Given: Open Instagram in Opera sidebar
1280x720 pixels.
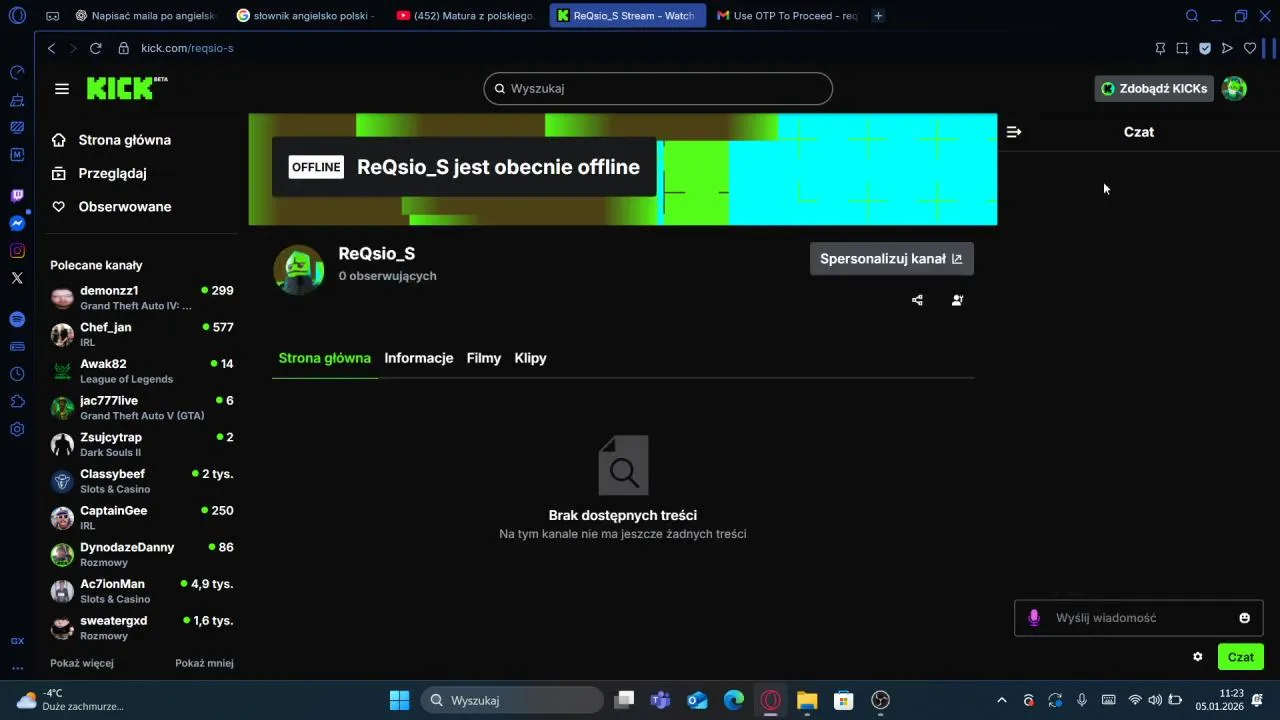Looking at the screenshot, I should click(17, 251).
